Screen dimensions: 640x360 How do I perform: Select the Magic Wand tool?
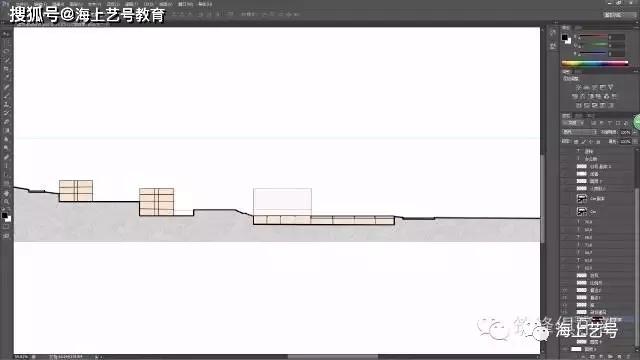pyautogui.click(x=6, y=60)
